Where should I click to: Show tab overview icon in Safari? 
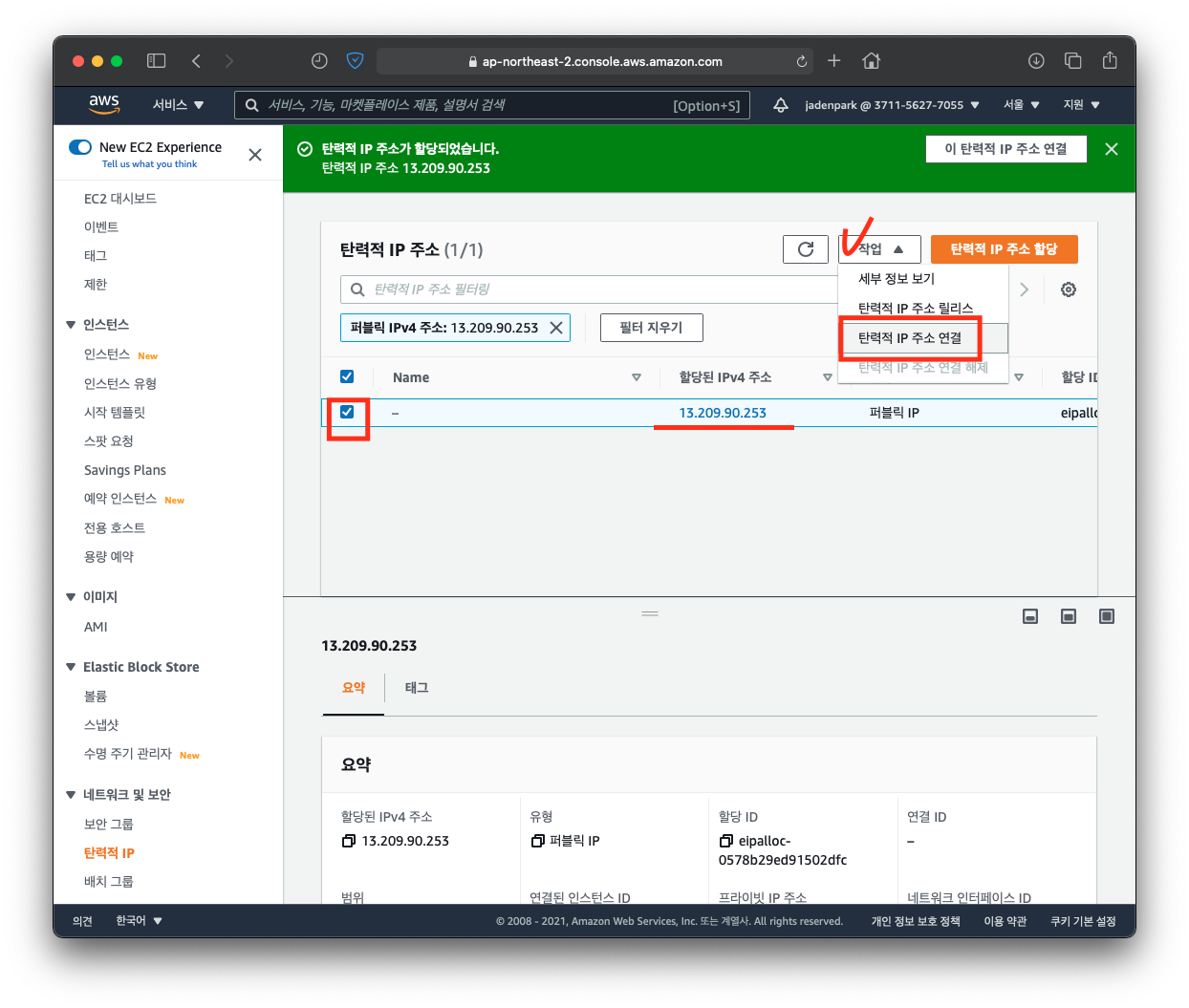(x=1072, y=61)
